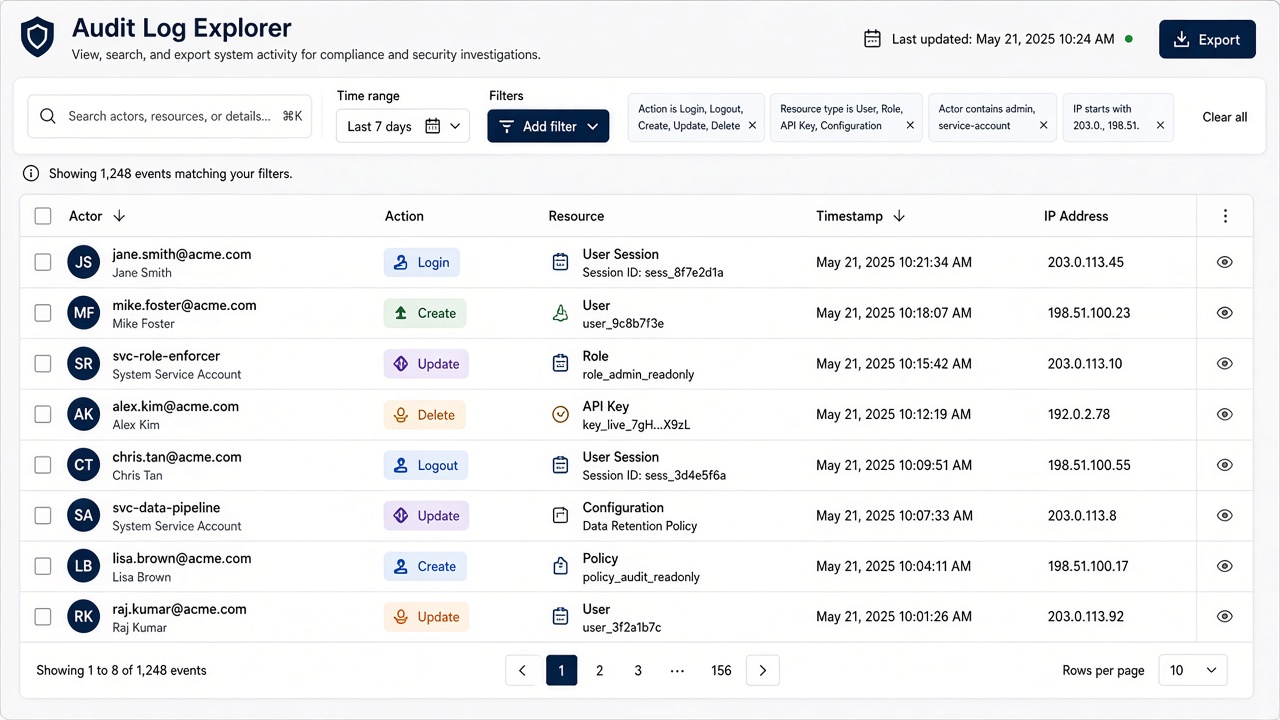View details for raj.kumar@acme.com event
The height and width of the screenshot is (720, 1280).
(x=1224, y=617)
